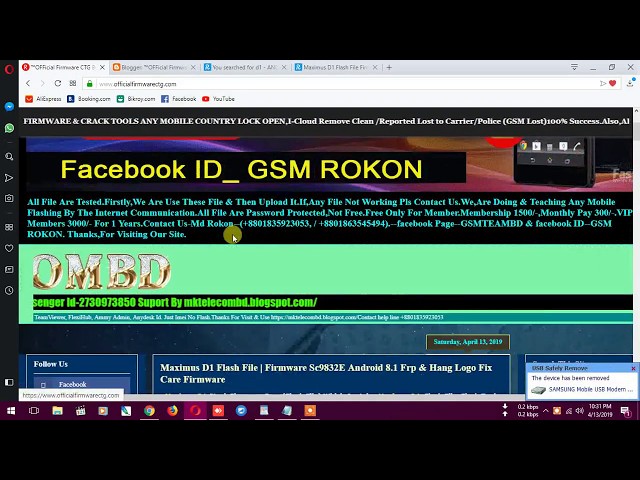Open Task View on the taskbar

[34, 411]
